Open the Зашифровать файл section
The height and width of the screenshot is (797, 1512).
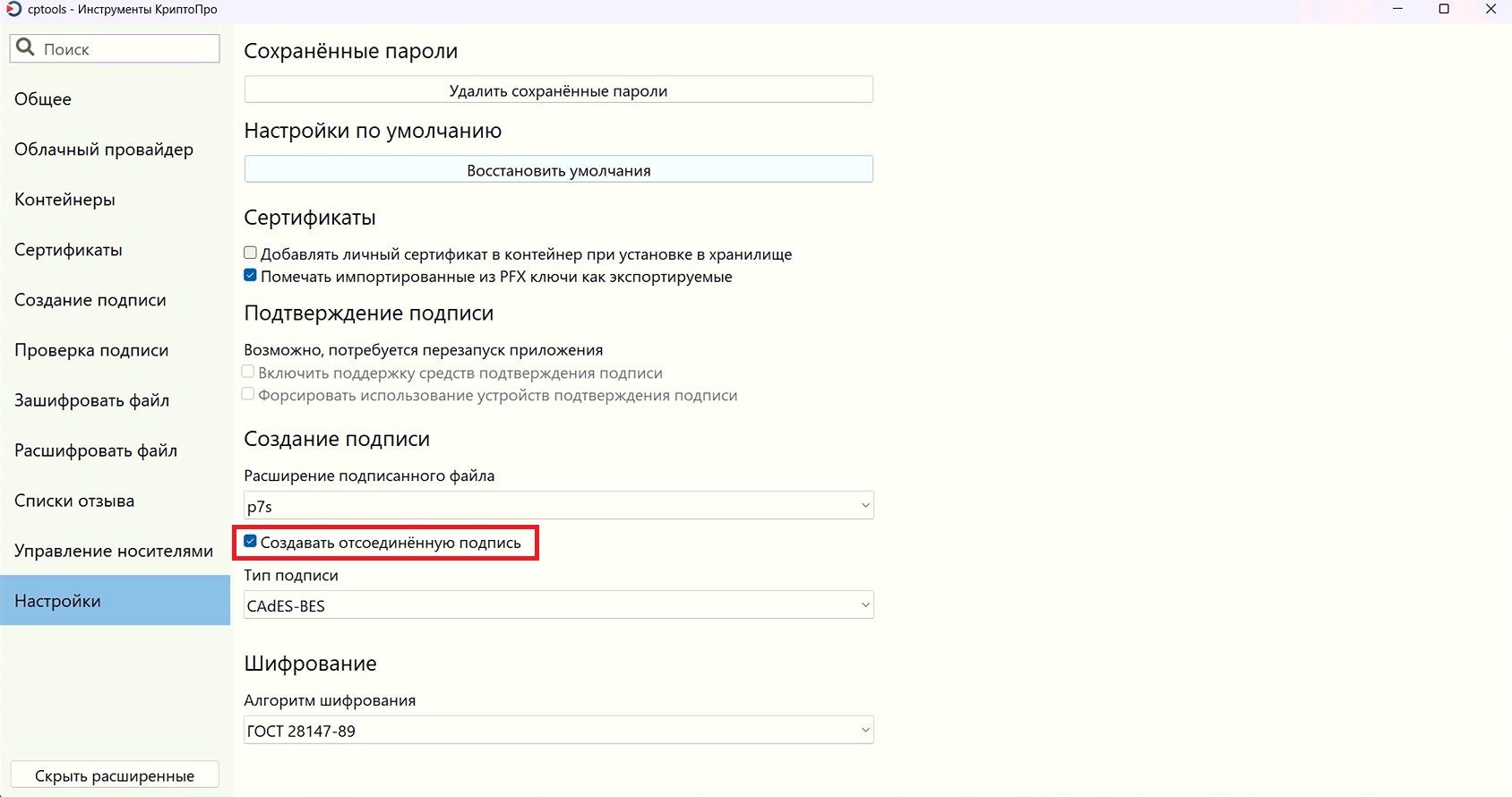(92, 400)
